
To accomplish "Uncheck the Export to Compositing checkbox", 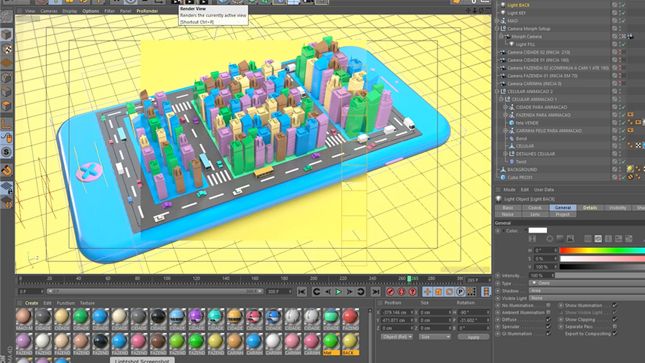I will [615, 333].
